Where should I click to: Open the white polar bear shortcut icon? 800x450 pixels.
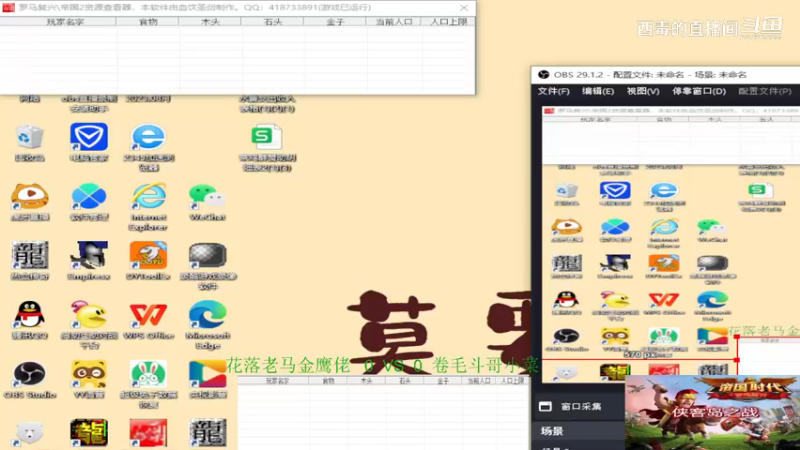(30, 434)
